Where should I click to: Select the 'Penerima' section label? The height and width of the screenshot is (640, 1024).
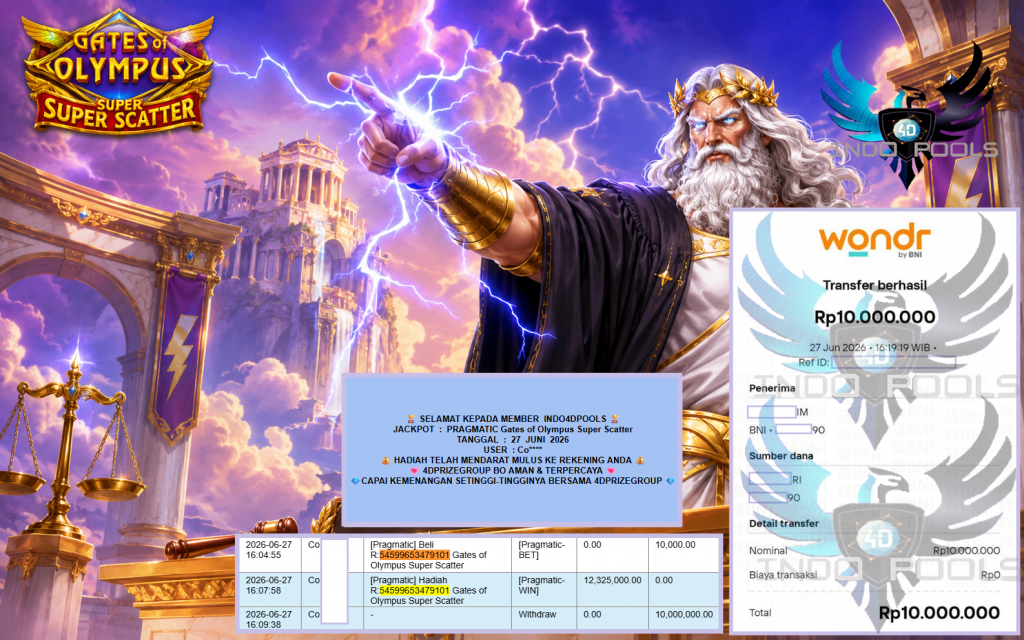772,388
